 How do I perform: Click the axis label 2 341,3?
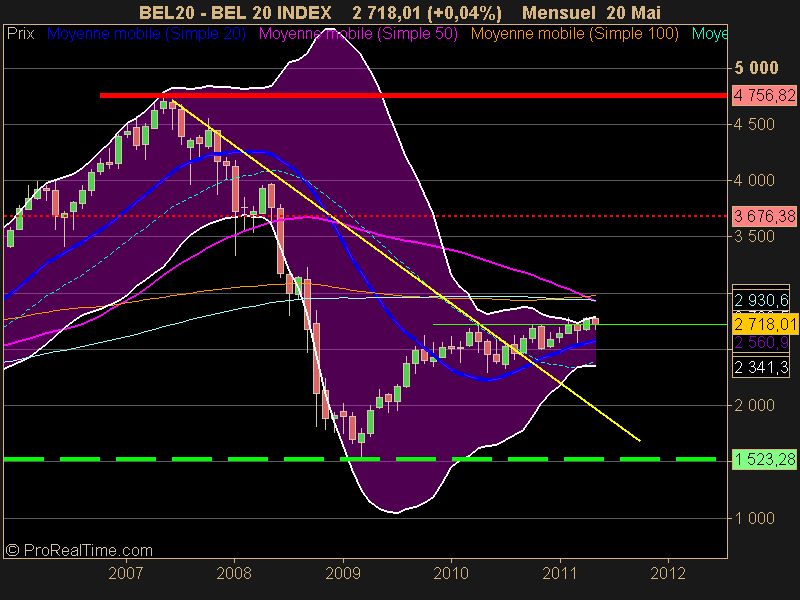pos(761,367)
